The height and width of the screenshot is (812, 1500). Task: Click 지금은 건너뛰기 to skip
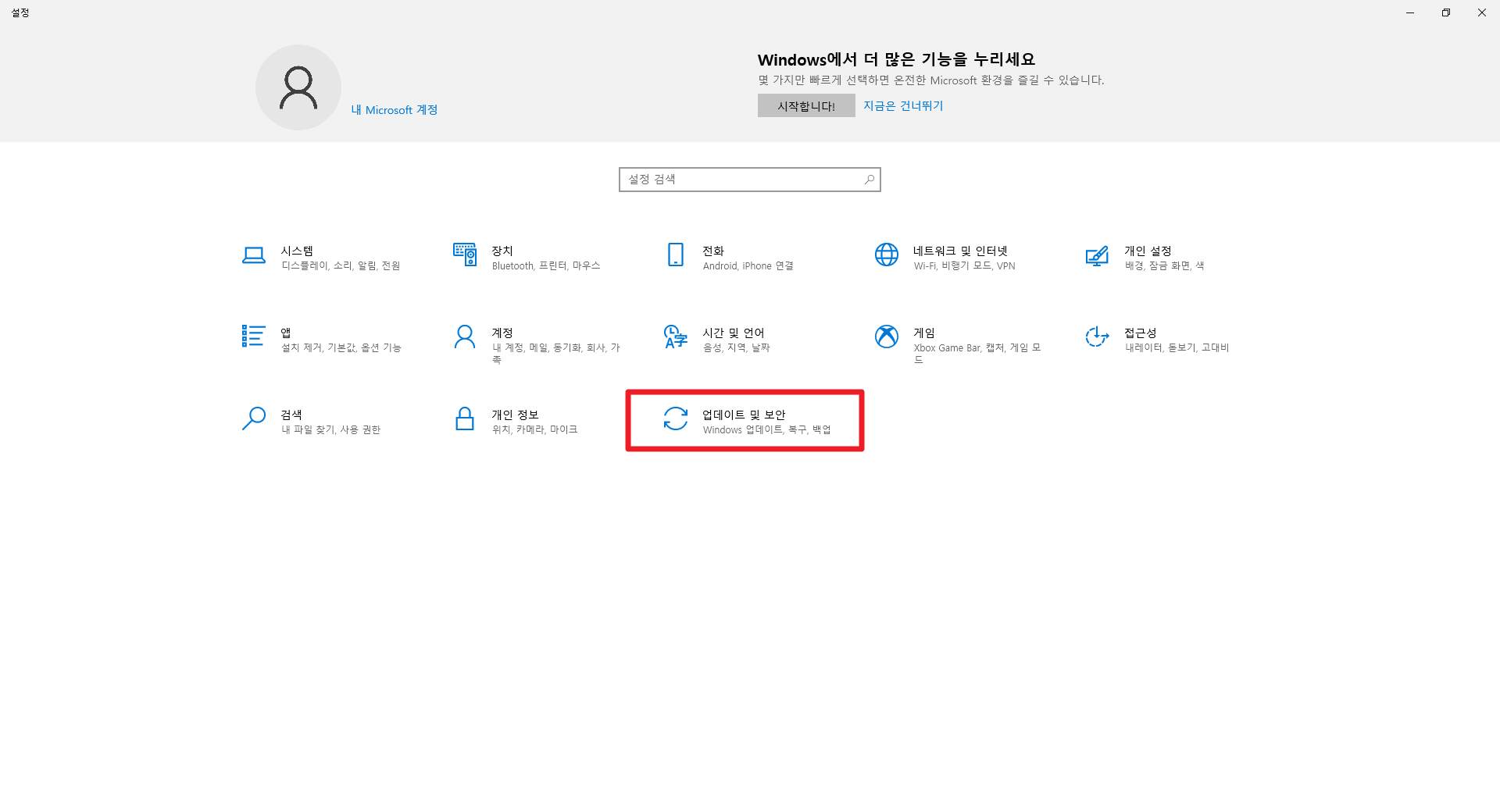[903, 105]
